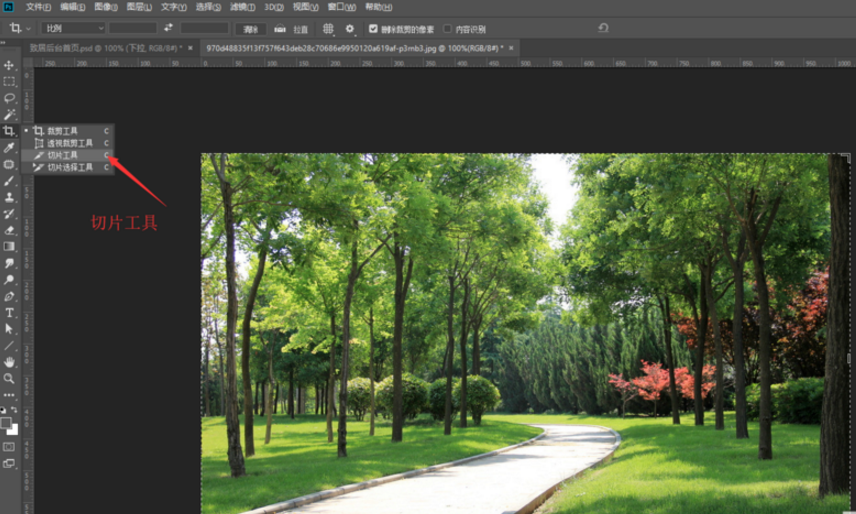Image resolution: width=856 pixels, height=514 pixels.
Task: Choose the Horizontal Type tool
Action: [x=9, y=313]
